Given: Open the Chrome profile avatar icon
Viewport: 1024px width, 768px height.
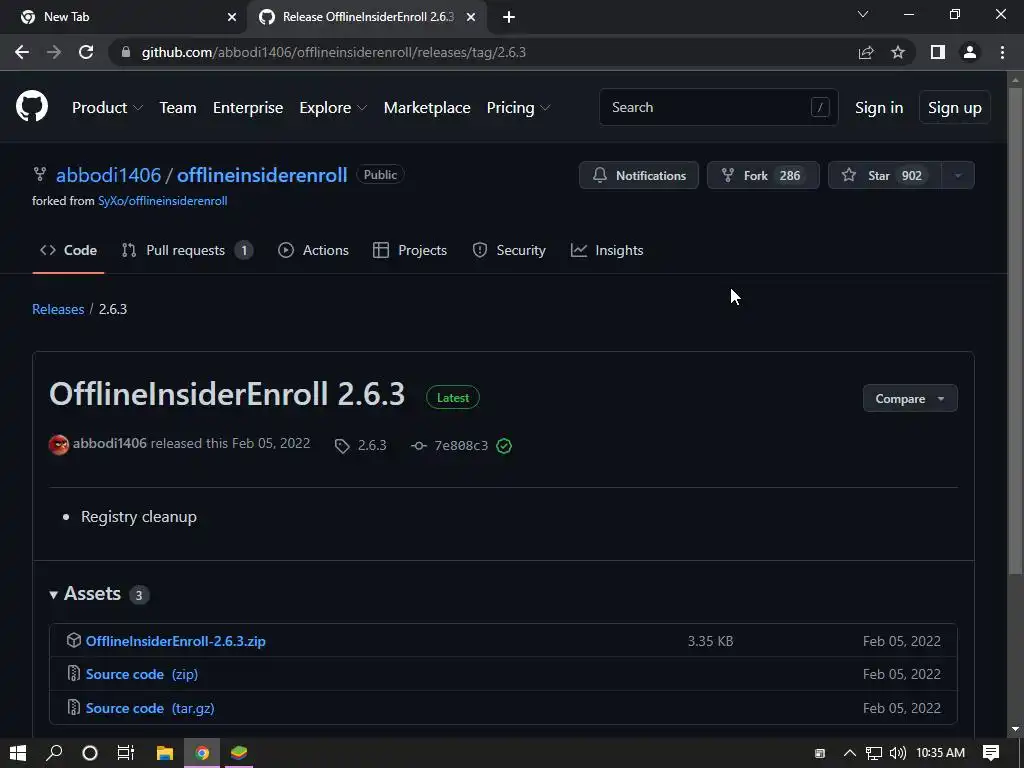Looking at the screenshot, I should (970, 52).
